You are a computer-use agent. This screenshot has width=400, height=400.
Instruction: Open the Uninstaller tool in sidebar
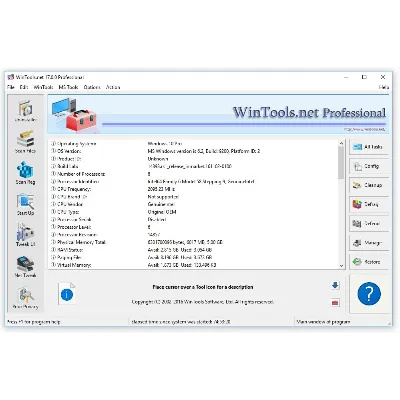(26, 111)
